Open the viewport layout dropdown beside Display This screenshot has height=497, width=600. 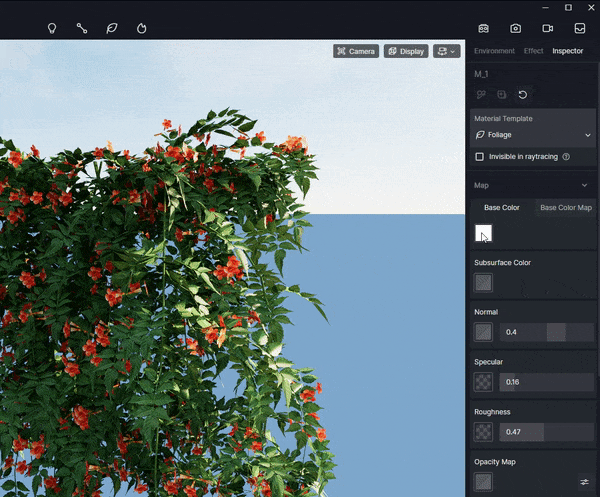pos(446,51)
